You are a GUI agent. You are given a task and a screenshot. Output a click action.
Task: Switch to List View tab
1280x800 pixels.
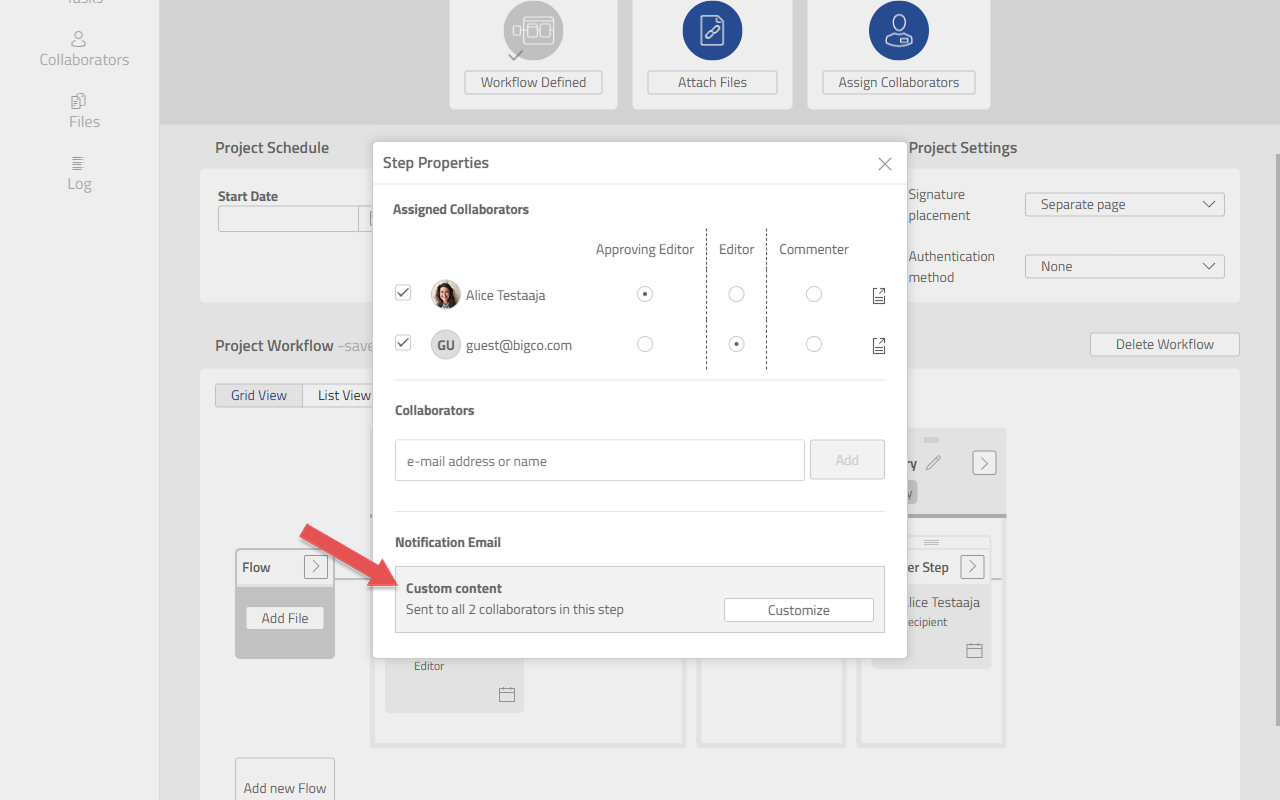(x=339, y=395)
